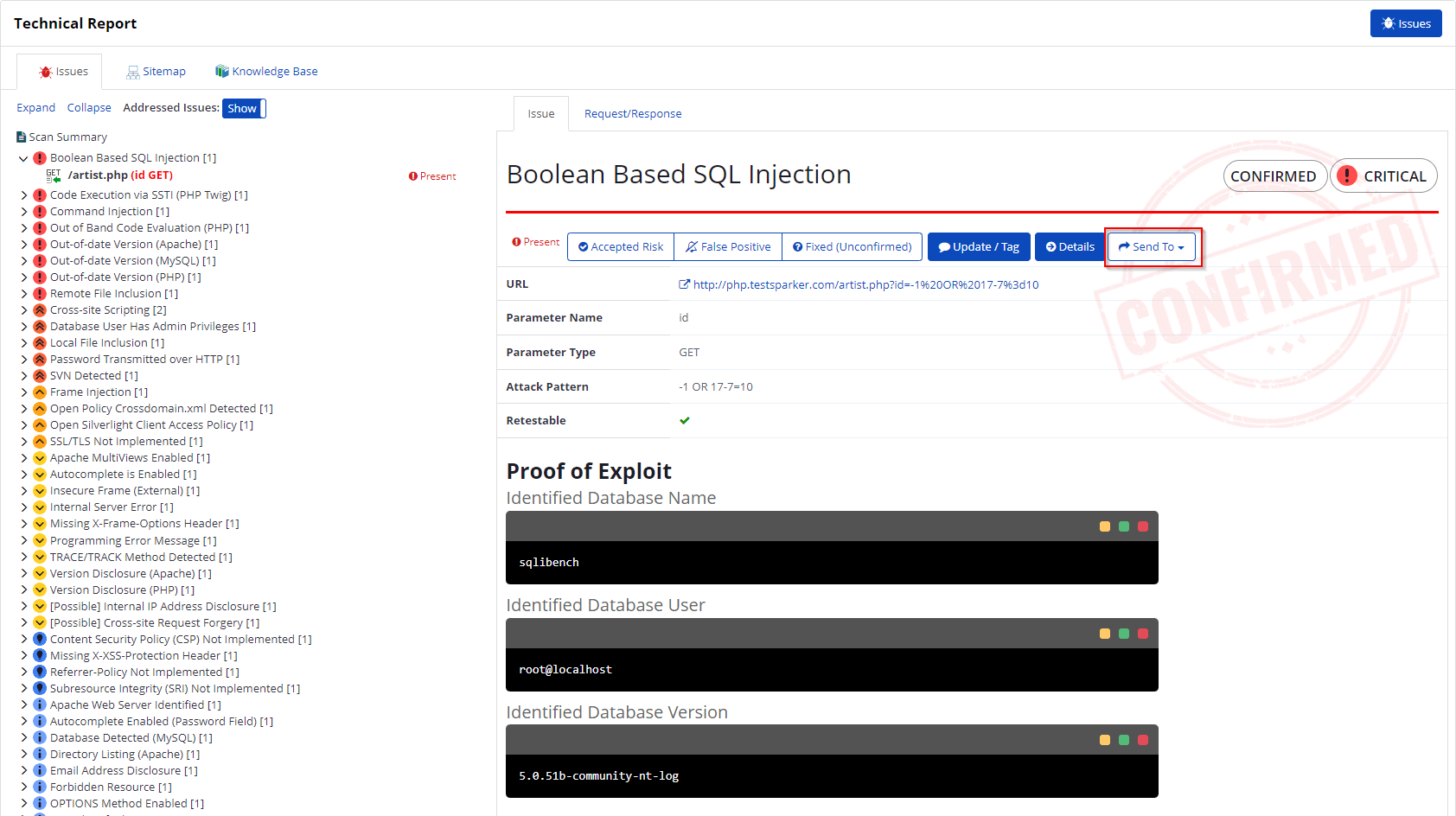Mark the issue as False Positive
1456x816 pixels.
727,246
